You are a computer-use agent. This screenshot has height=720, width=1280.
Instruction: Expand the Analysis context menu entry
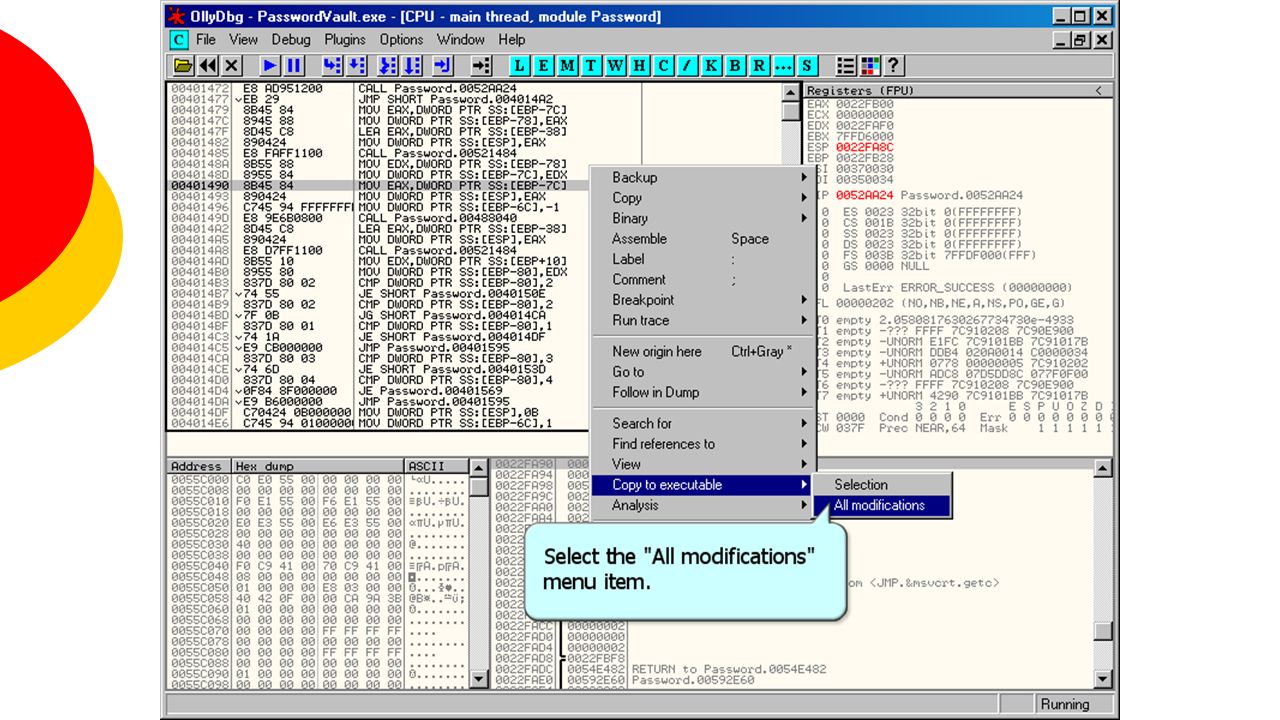[703, 505]
